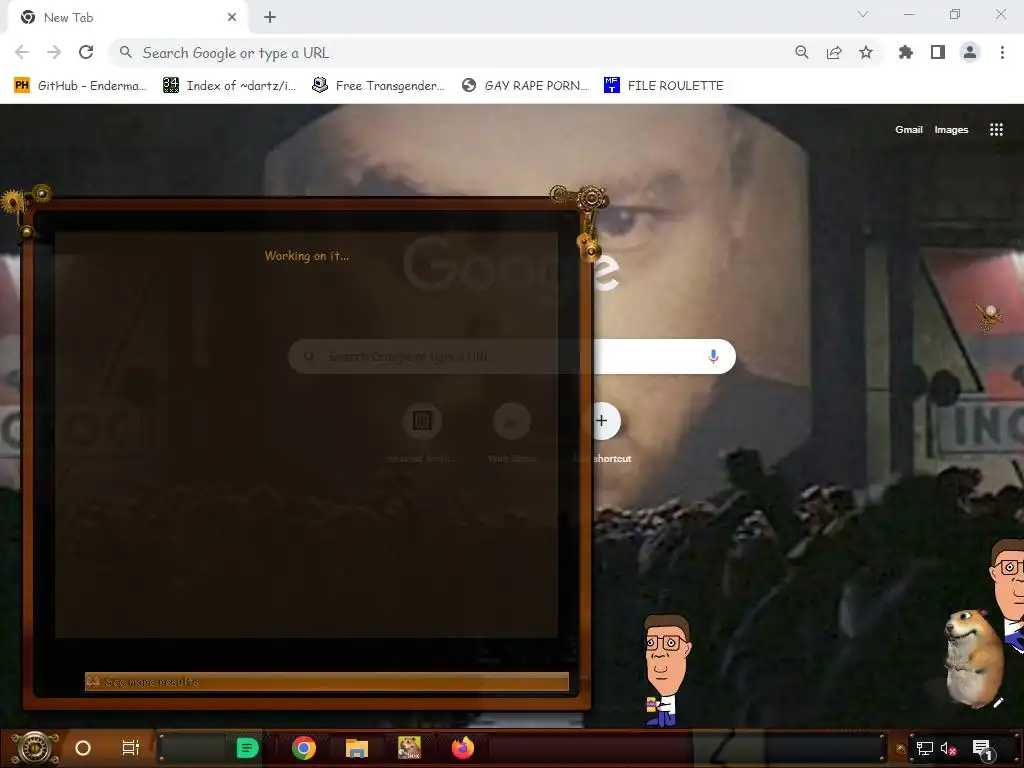The height and width of the screenshot is (768, 1024).
Task: Click the share this page icon
Action: pos(834,52)
